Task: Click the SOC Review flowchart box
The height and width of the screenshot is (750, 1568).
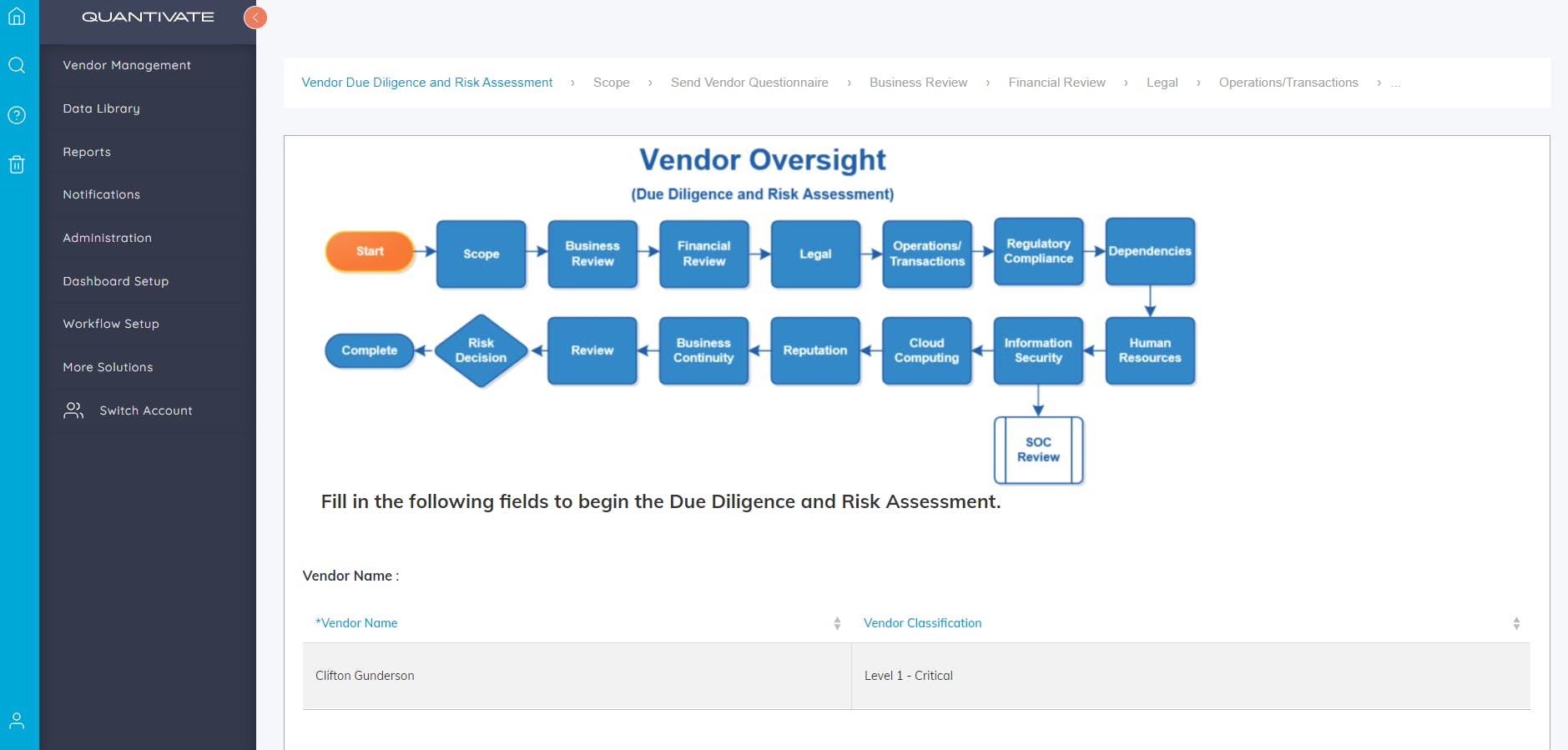Action: coord(1038,450)
